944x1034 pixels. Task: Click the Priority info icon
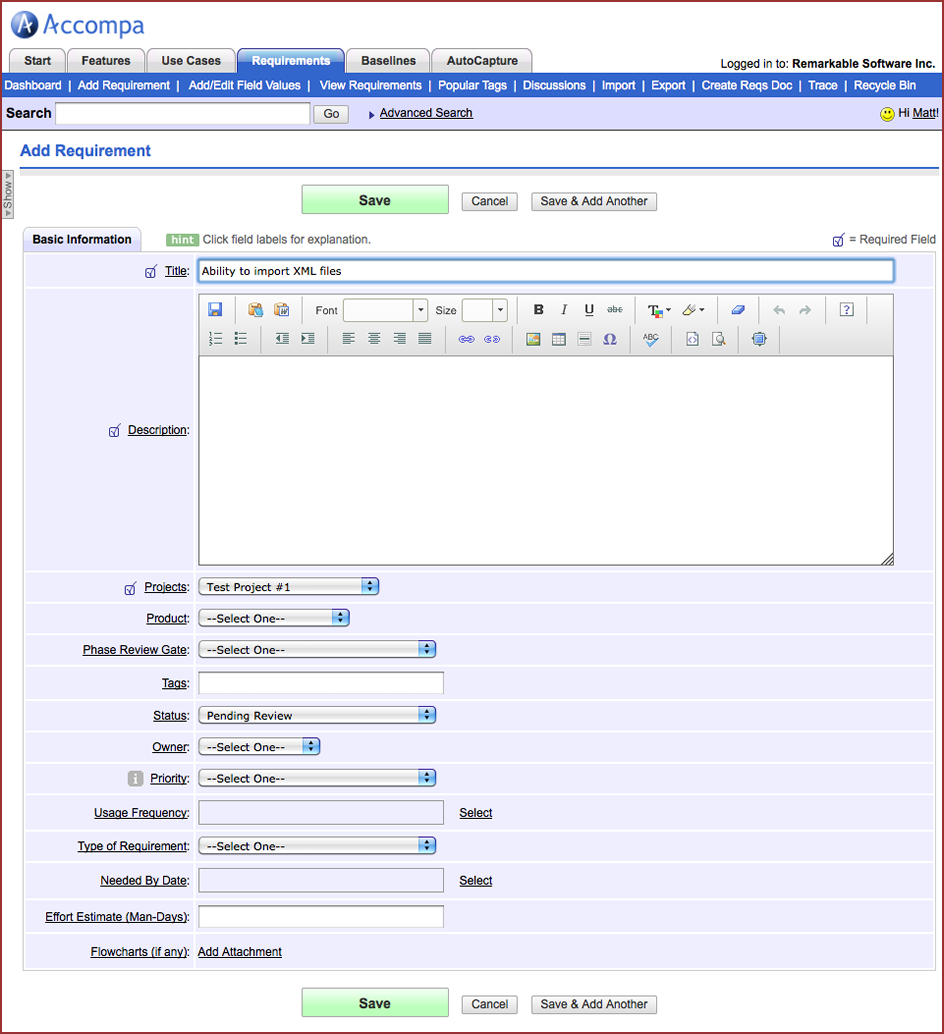[136, 778]
